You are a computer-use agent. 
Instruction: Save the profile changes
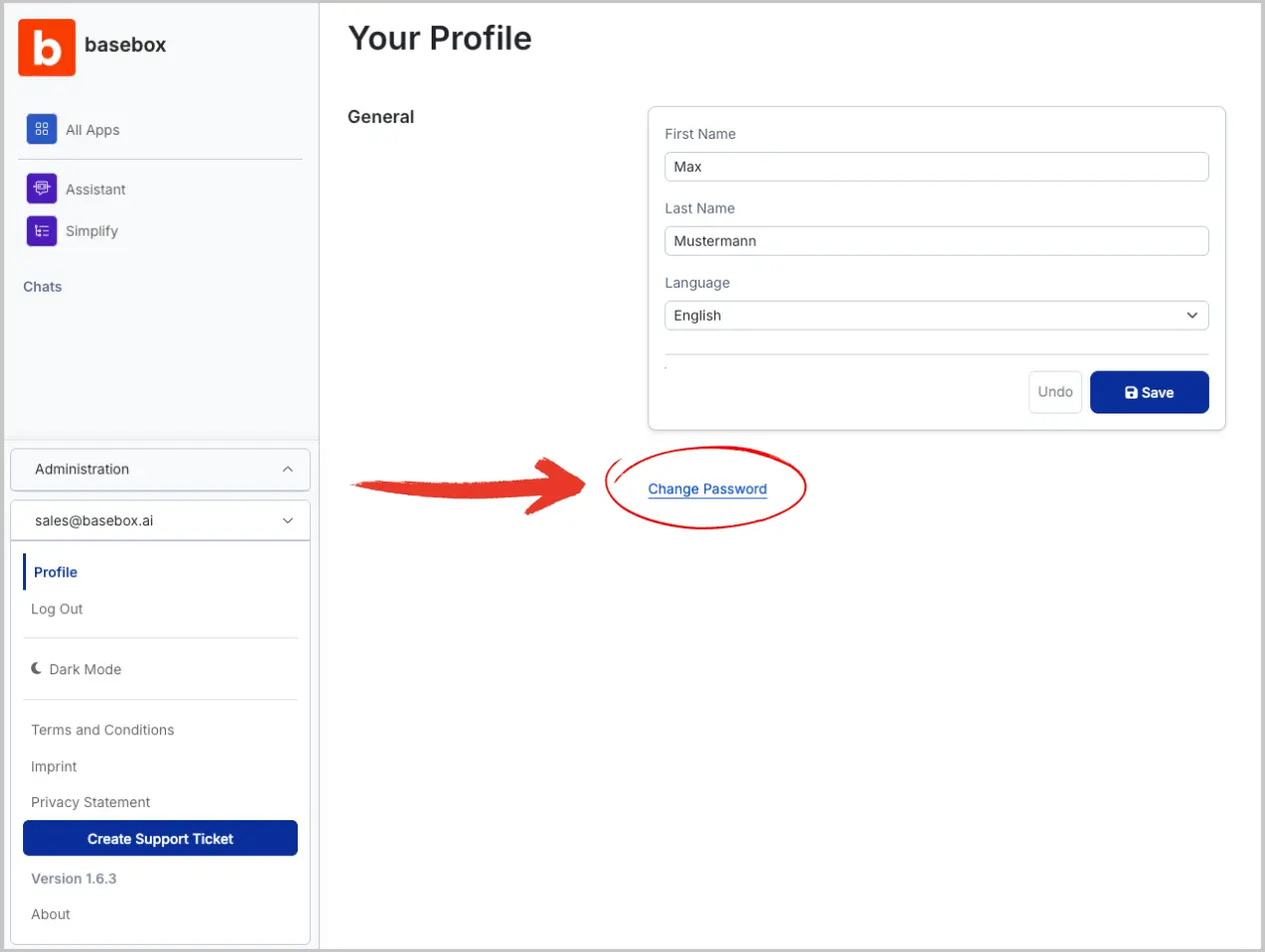pos(1149,393)
